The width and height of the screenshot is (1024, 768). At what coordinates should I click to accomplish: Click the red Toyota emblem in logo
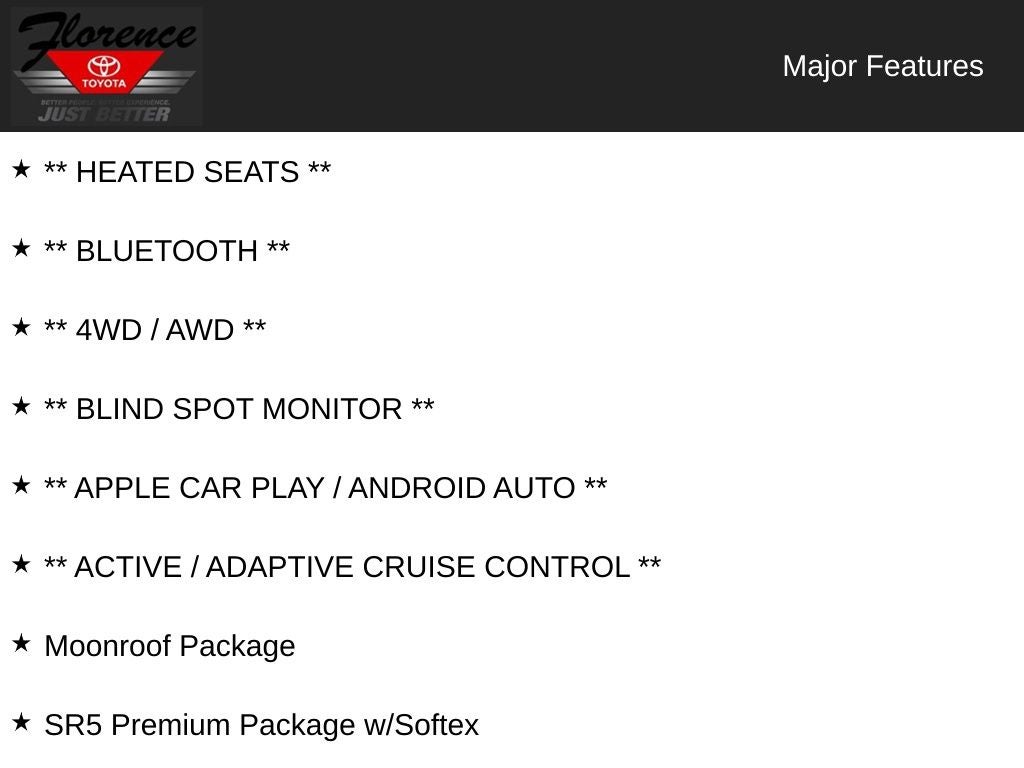[x=104, y=72]
